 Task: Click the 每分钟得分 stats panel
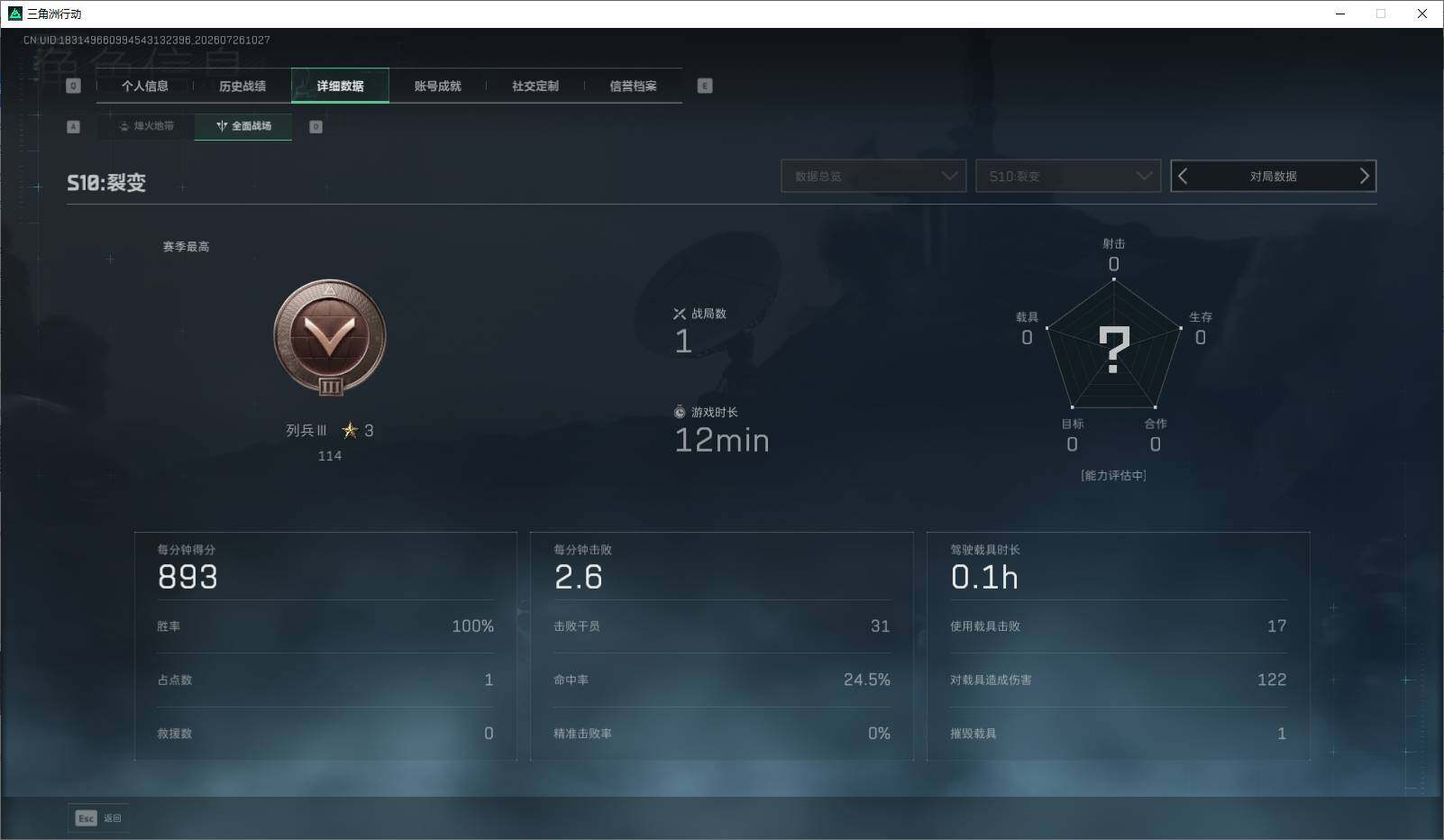tap(325, 646)
